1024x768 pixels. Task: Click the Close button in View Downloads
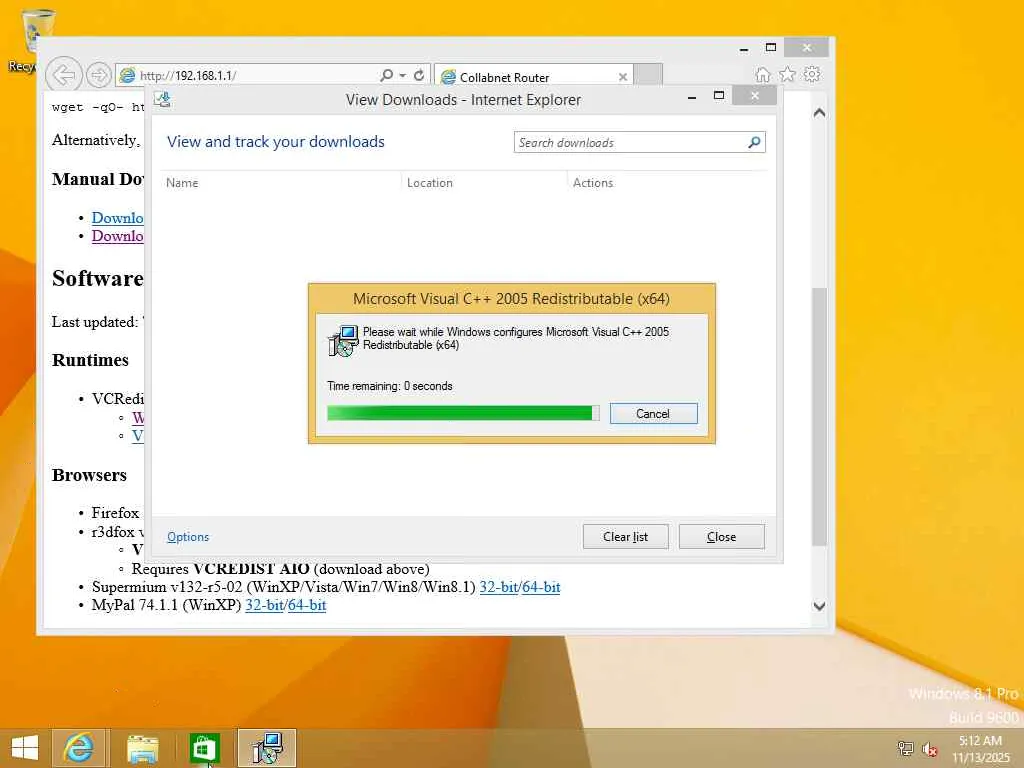click(x=721, y=537)
